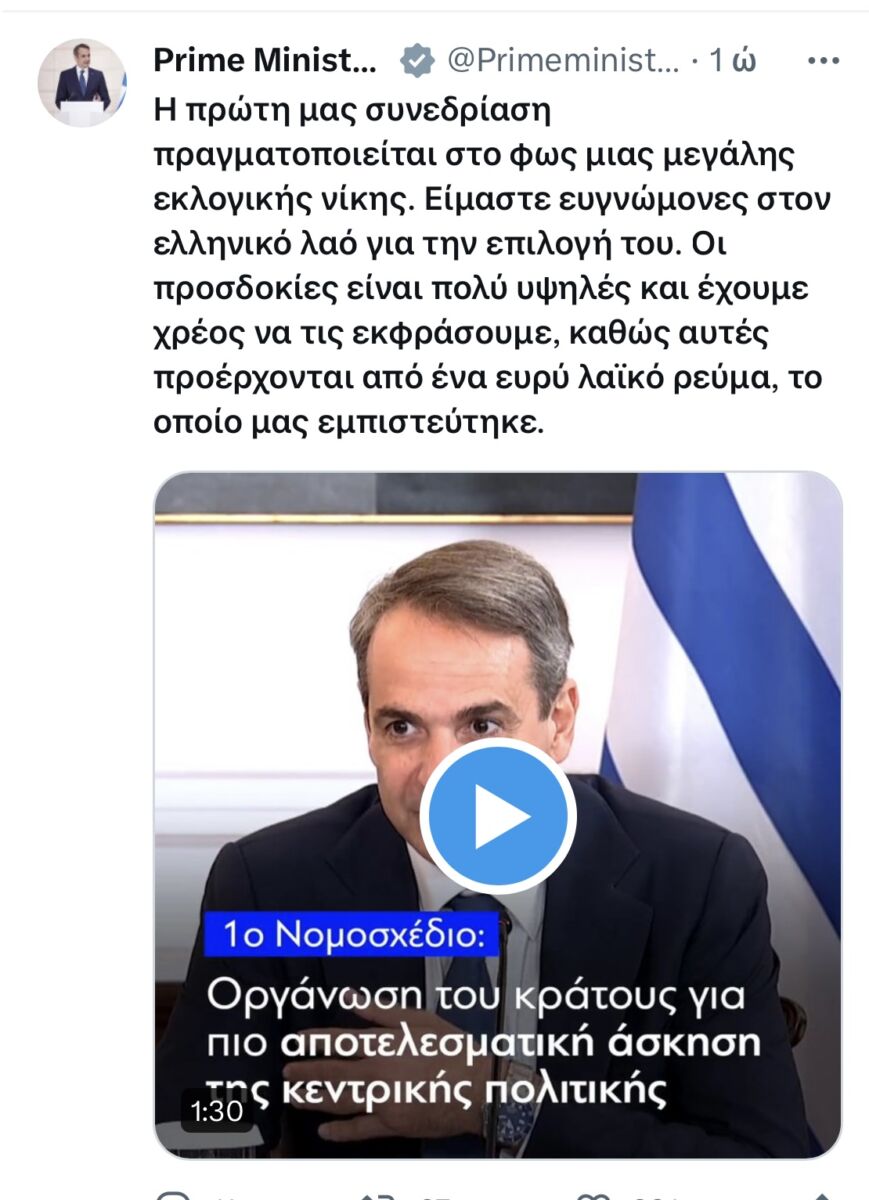Tap the blue verified badge icon

coord(417,62)
